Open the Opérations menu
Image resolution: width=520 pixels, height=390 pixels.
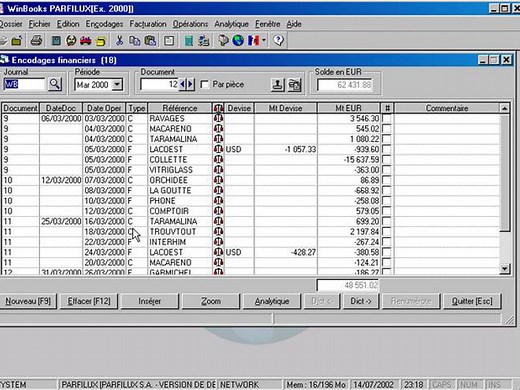coord(190,24)
